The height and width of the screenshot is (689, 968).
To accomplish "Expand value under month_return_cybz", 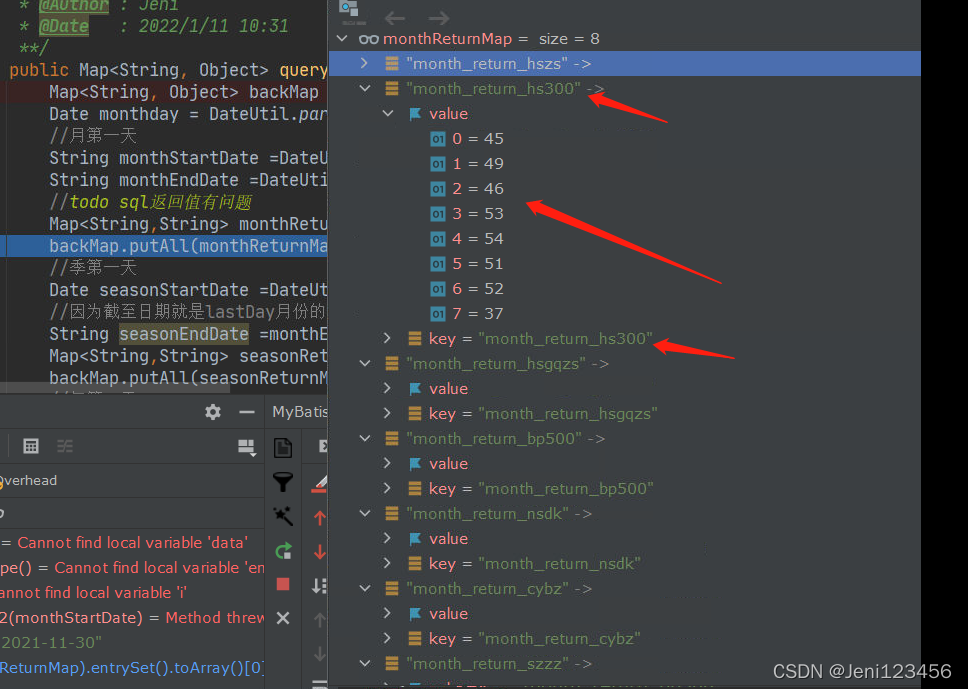I will (387, 613).
